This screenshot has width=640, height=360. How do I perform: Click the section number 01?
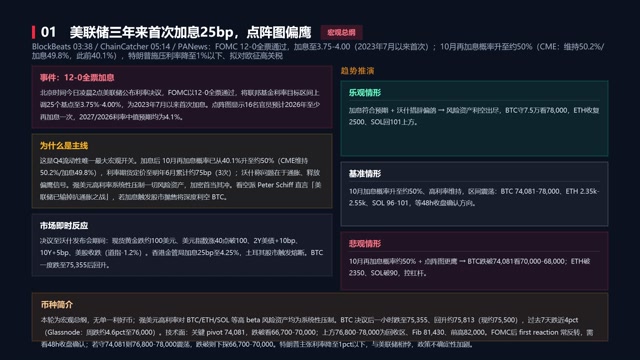(48, 32)
